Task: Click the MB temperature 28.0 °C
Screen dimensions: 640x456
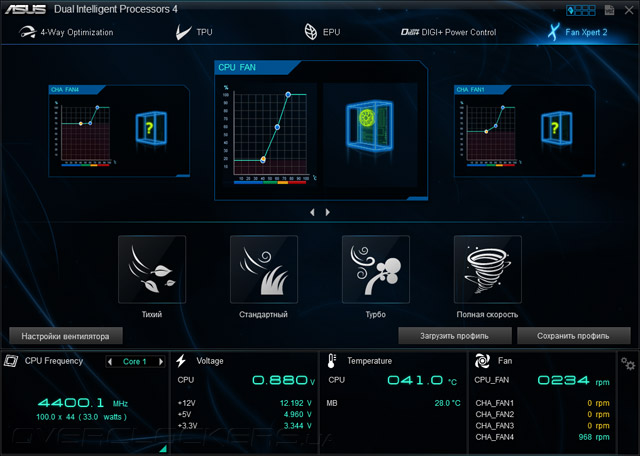Action: tap(447, 403)
